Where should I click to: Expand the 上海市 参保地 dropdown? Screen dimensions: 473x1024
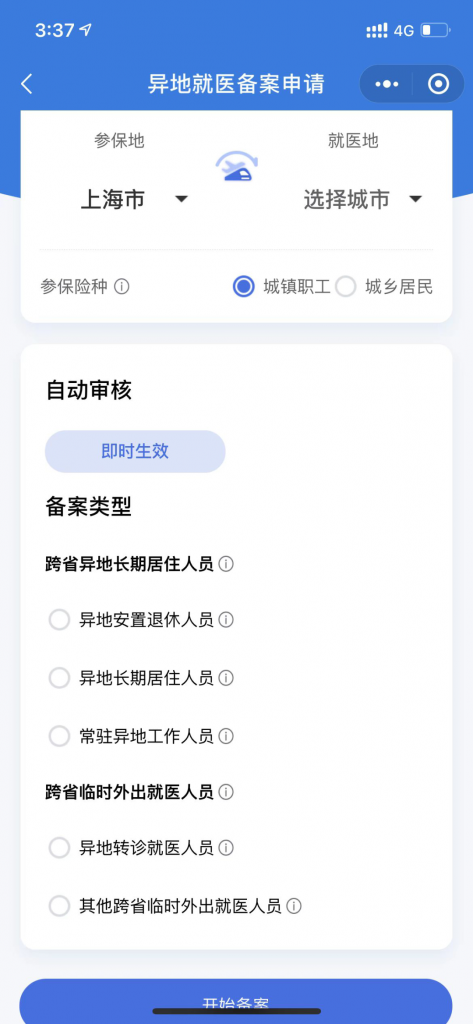(x=134, y=199)
